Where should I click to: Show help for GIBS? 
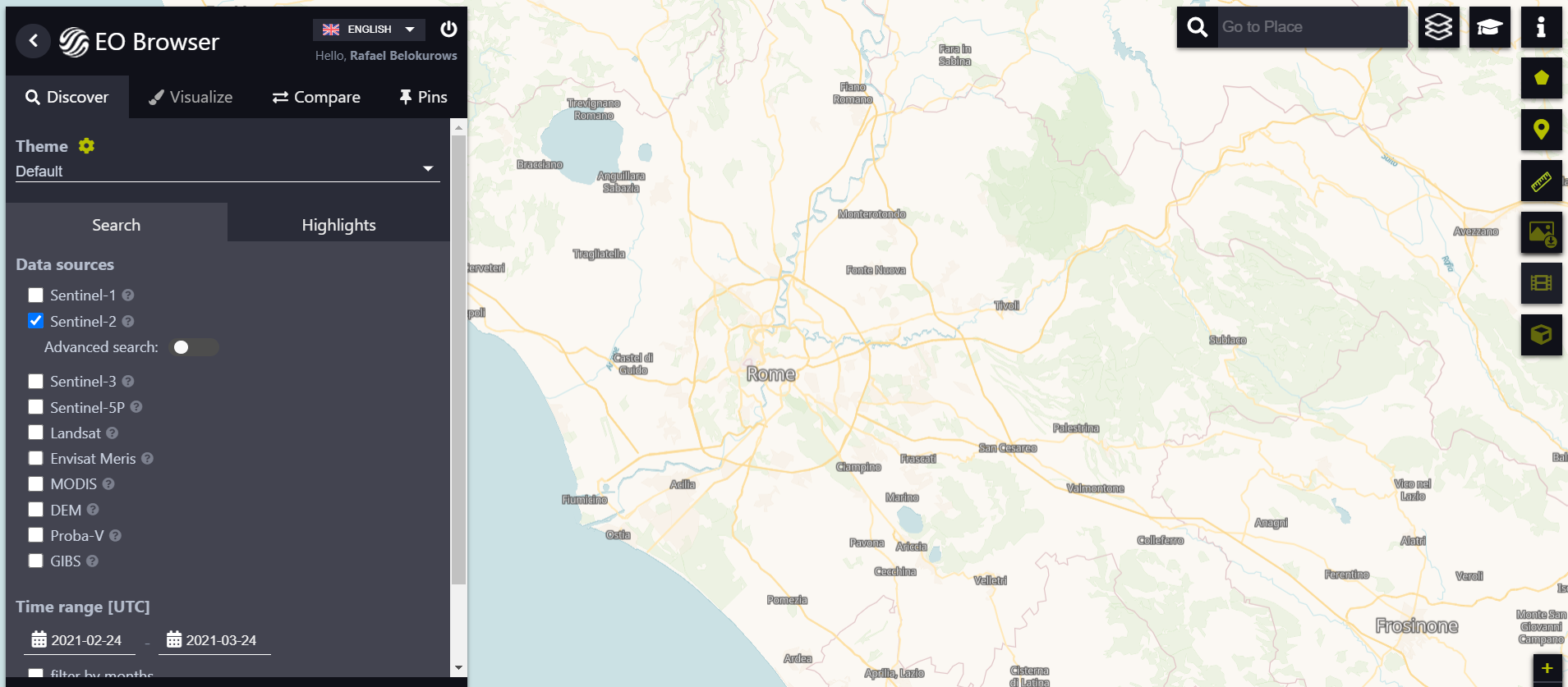click(x=93, y=561)
